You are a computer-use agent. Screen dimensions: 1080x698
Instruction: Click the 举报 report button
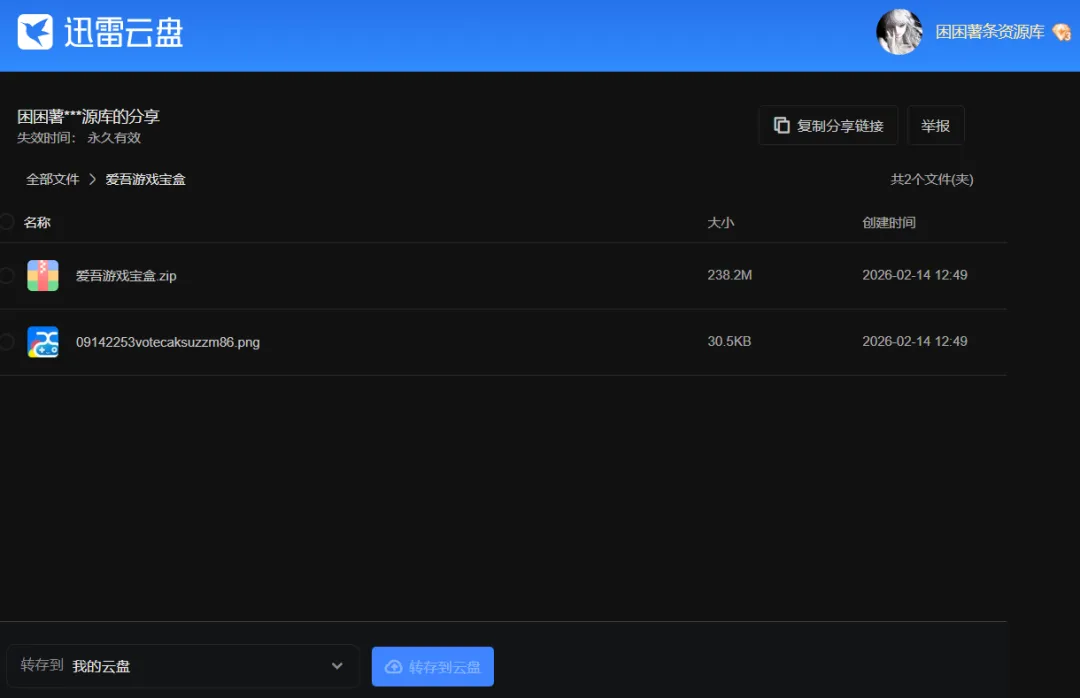(935, 125)
